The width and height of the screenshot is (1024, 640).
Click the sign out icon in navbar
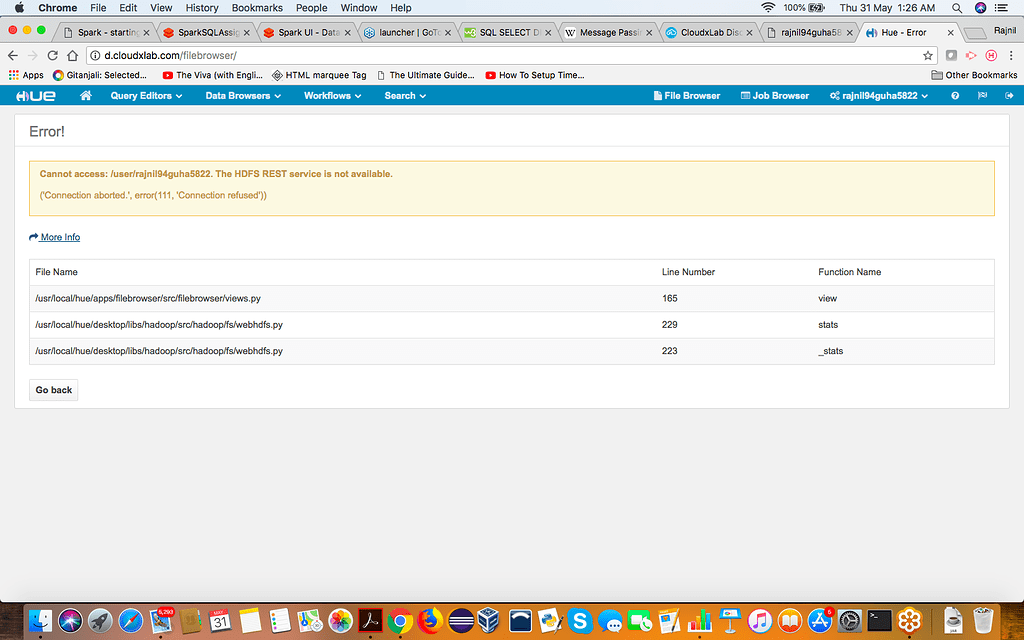tap(1008, 96)
